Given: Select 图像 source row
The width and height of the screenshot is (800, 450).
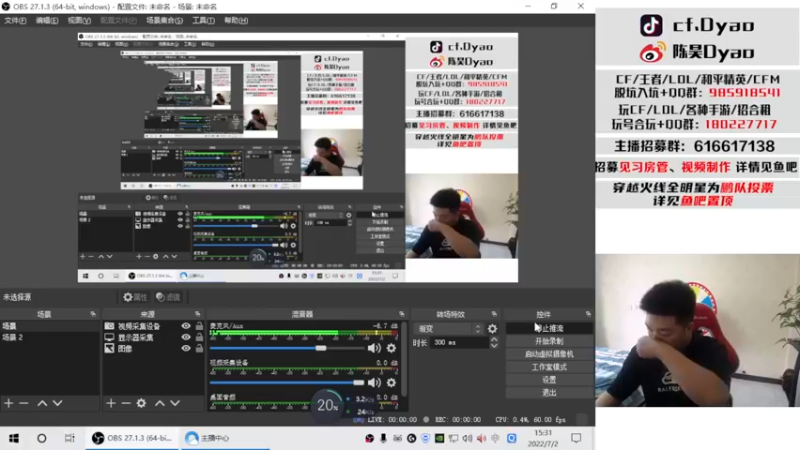Looking at the screenshot, I should point(154,348).
